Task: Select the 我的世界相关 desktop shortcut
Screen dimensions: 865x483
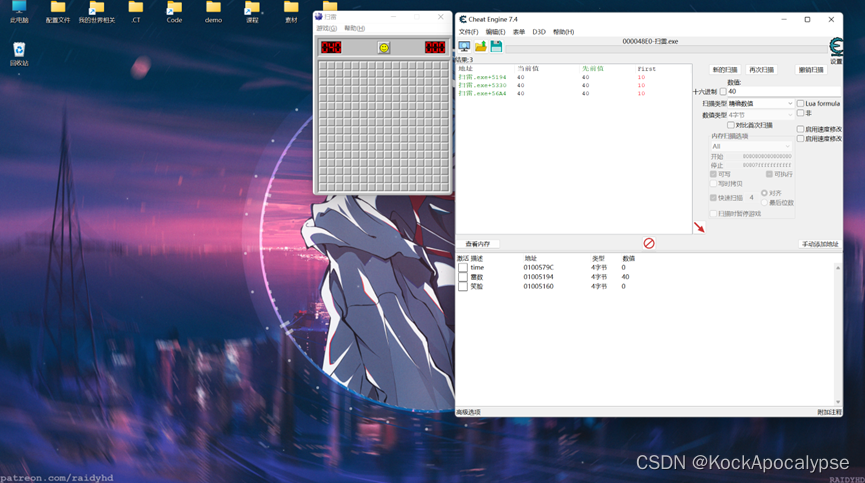Action: (97, 12)
